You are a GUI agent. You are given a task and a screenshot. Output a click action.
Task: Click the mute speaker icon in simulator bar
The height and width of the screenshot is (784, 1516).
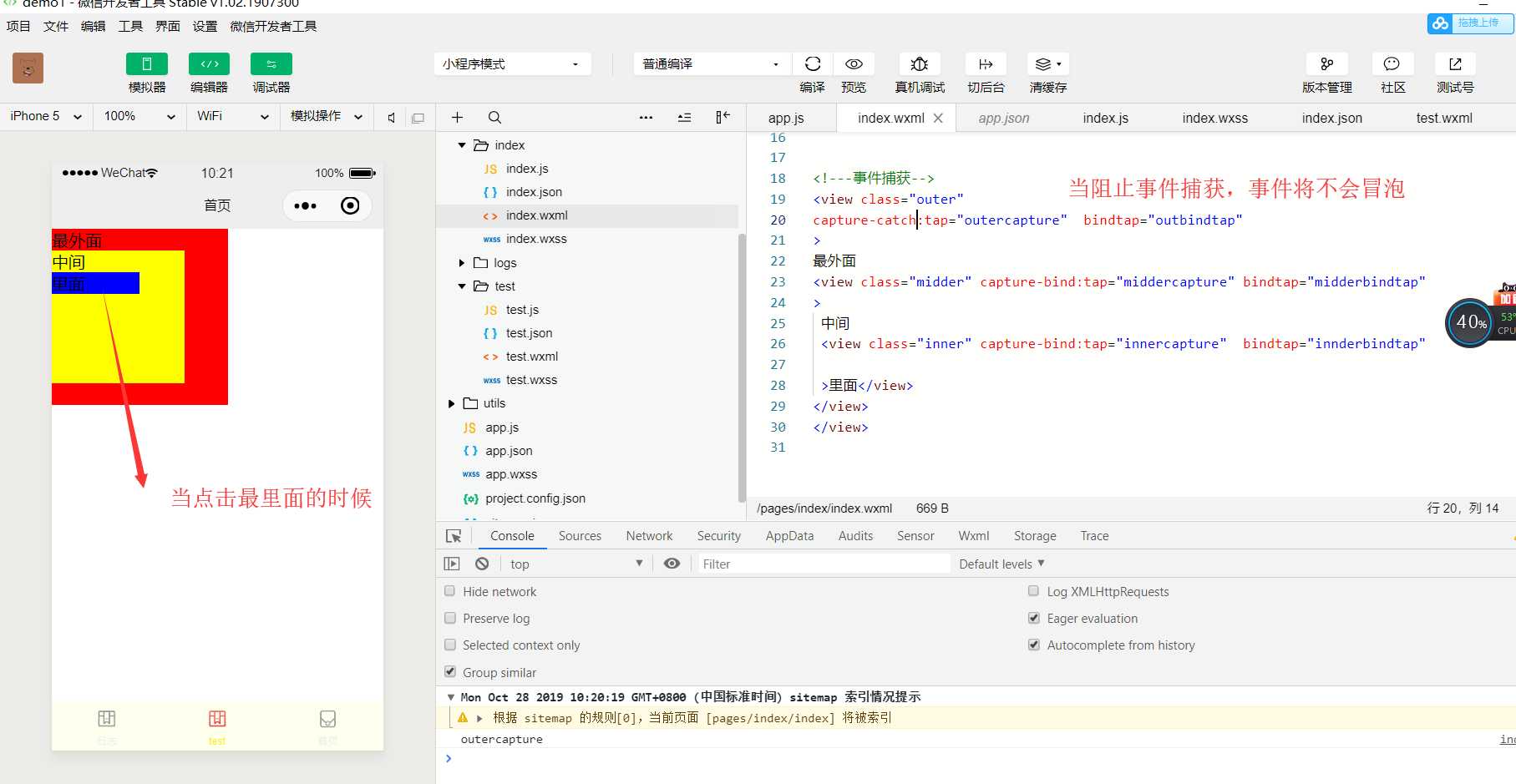[x=391, y=118]
